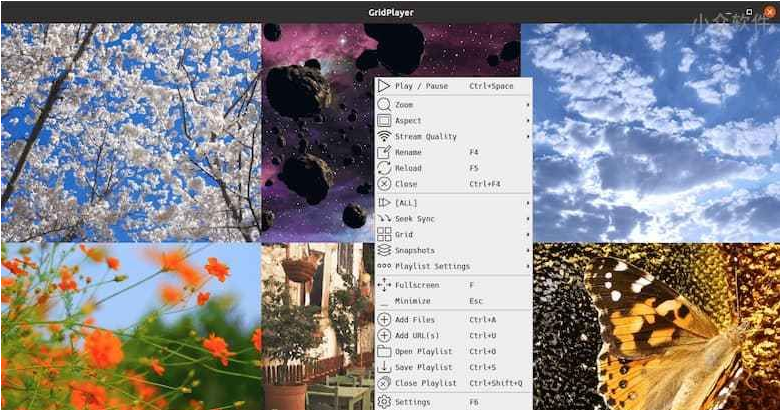Viewport: 780px width, 410px height.
Task: Select Open Playlist from the menu
Action: click(423, 351)
